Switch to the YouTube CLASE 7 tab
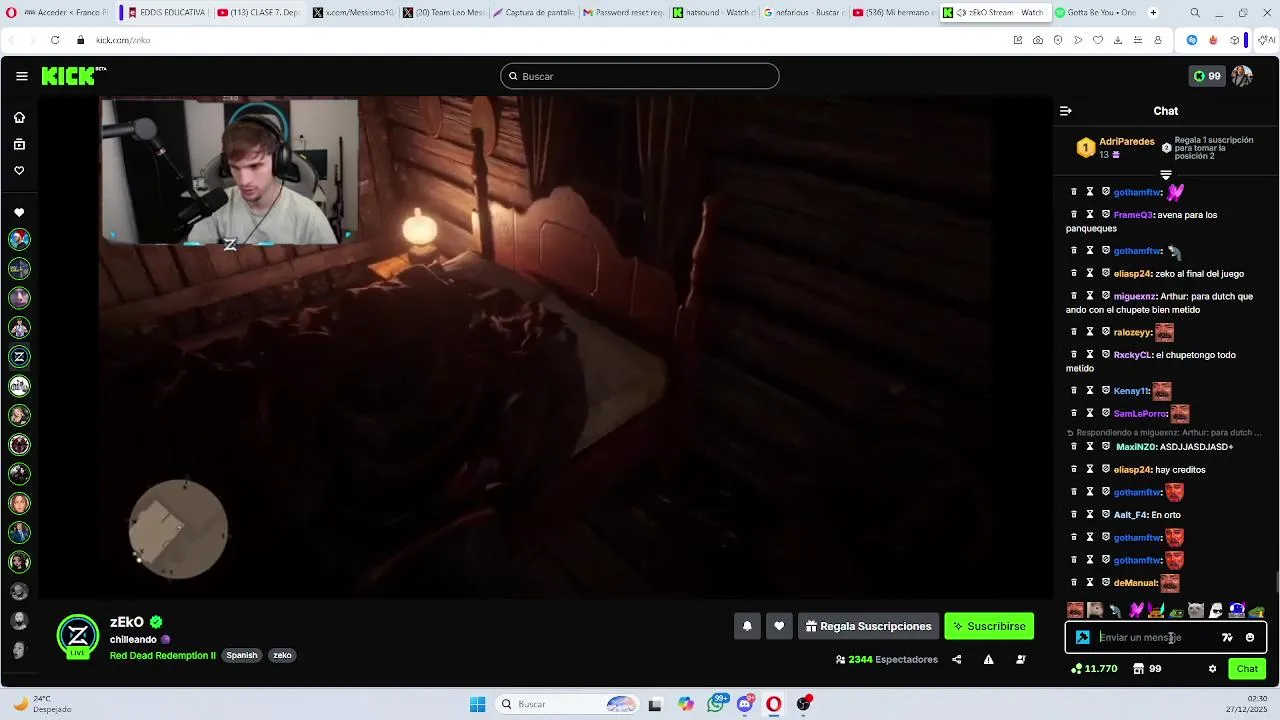The width and height of the screenshot is (1280, 720). coord(258,13)
